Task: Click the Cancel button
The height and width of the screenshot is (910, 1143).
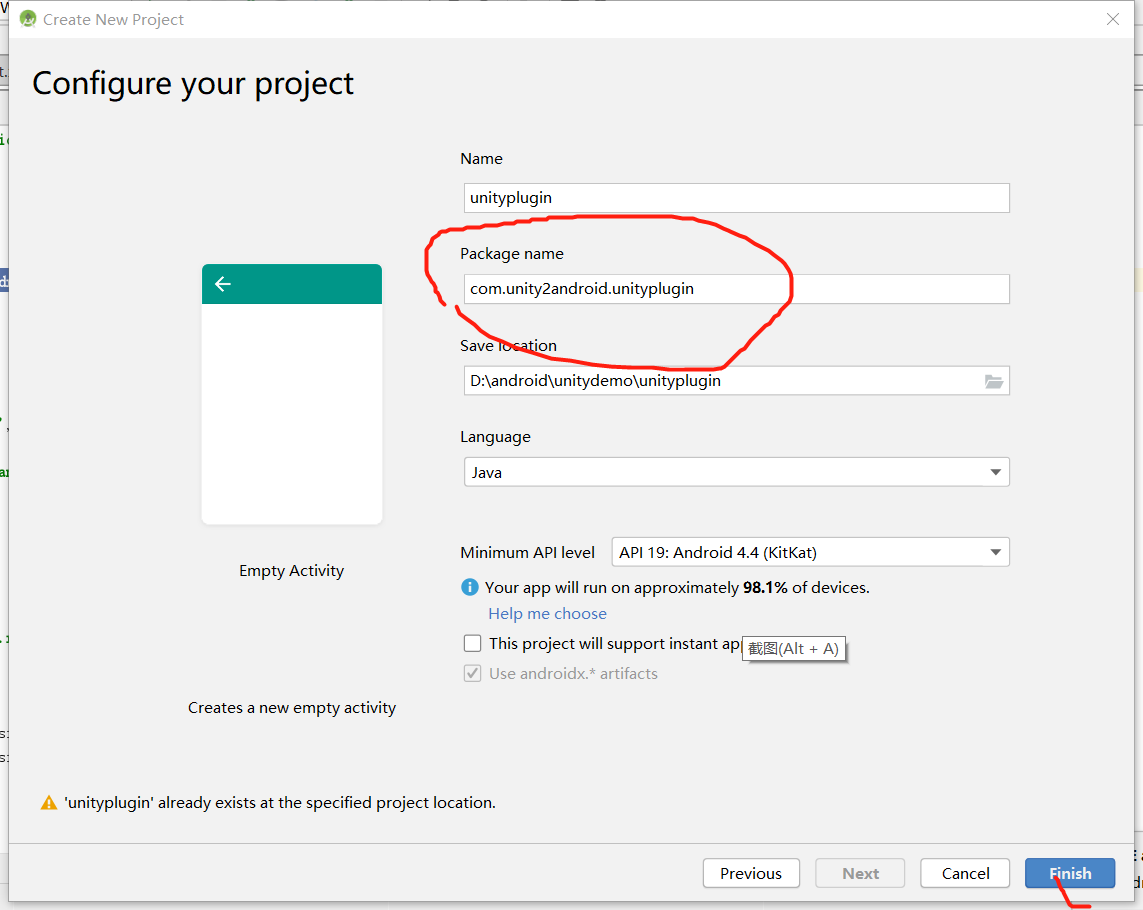Action: [x=964, y=873]
